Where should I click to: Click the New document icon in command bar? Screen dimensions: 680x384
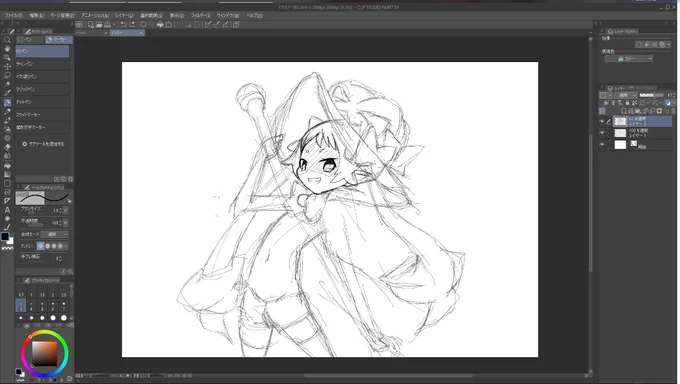(91, 25)
